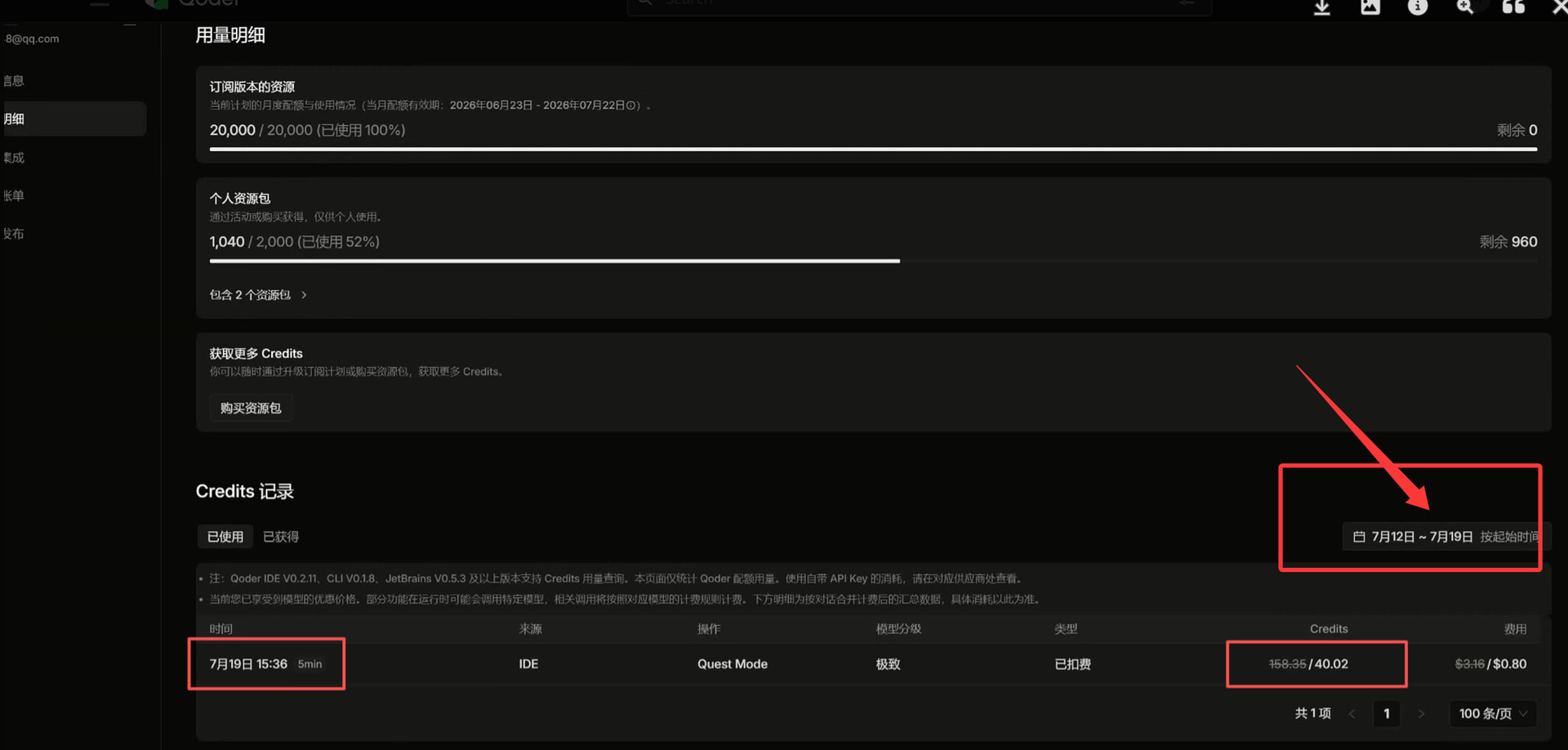Click the Credits 记录 section heading
This screenshot has width=1568, height=750.
244,491
